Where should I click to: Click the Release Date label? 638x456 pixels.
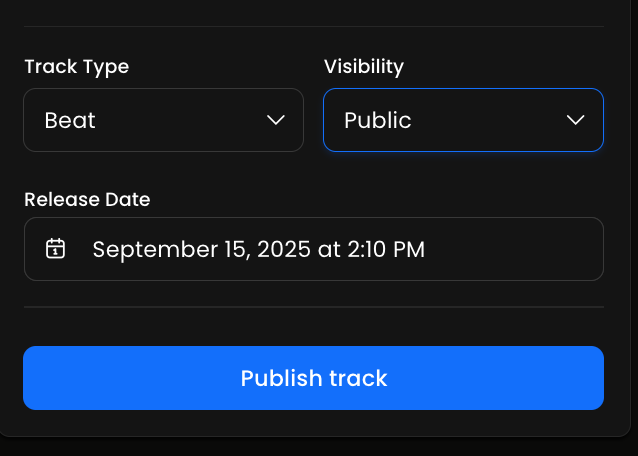click(x=87, y=199)
